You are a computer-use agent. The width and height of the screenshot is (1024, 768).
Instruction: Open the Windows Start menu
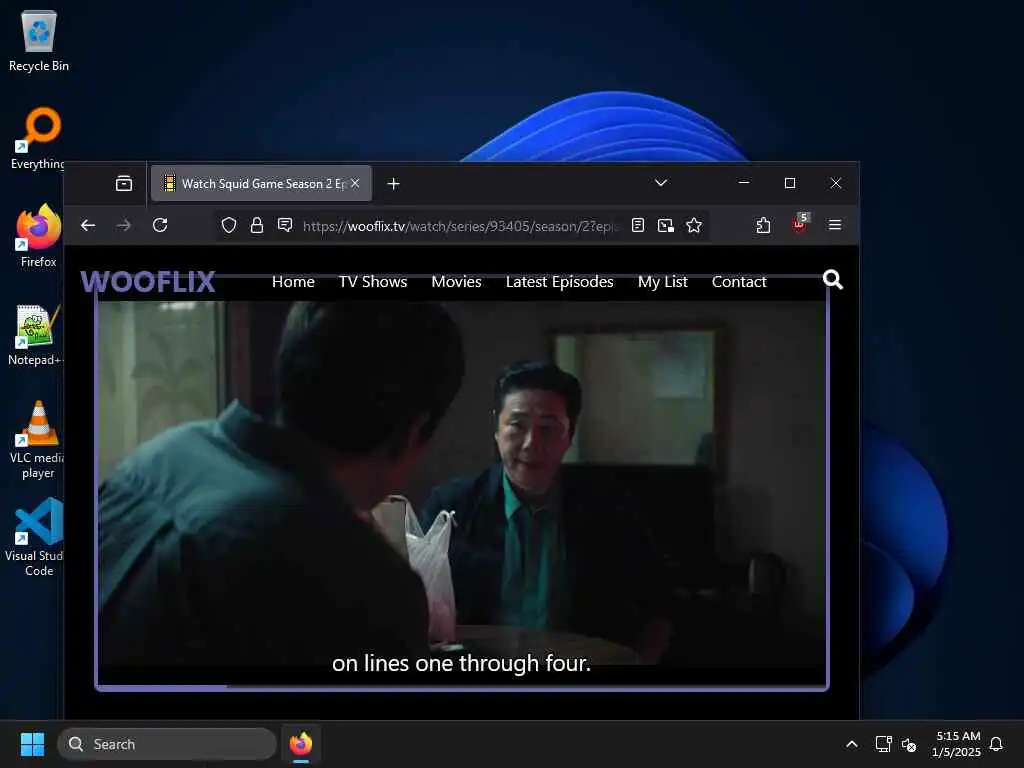coord(32,744)
